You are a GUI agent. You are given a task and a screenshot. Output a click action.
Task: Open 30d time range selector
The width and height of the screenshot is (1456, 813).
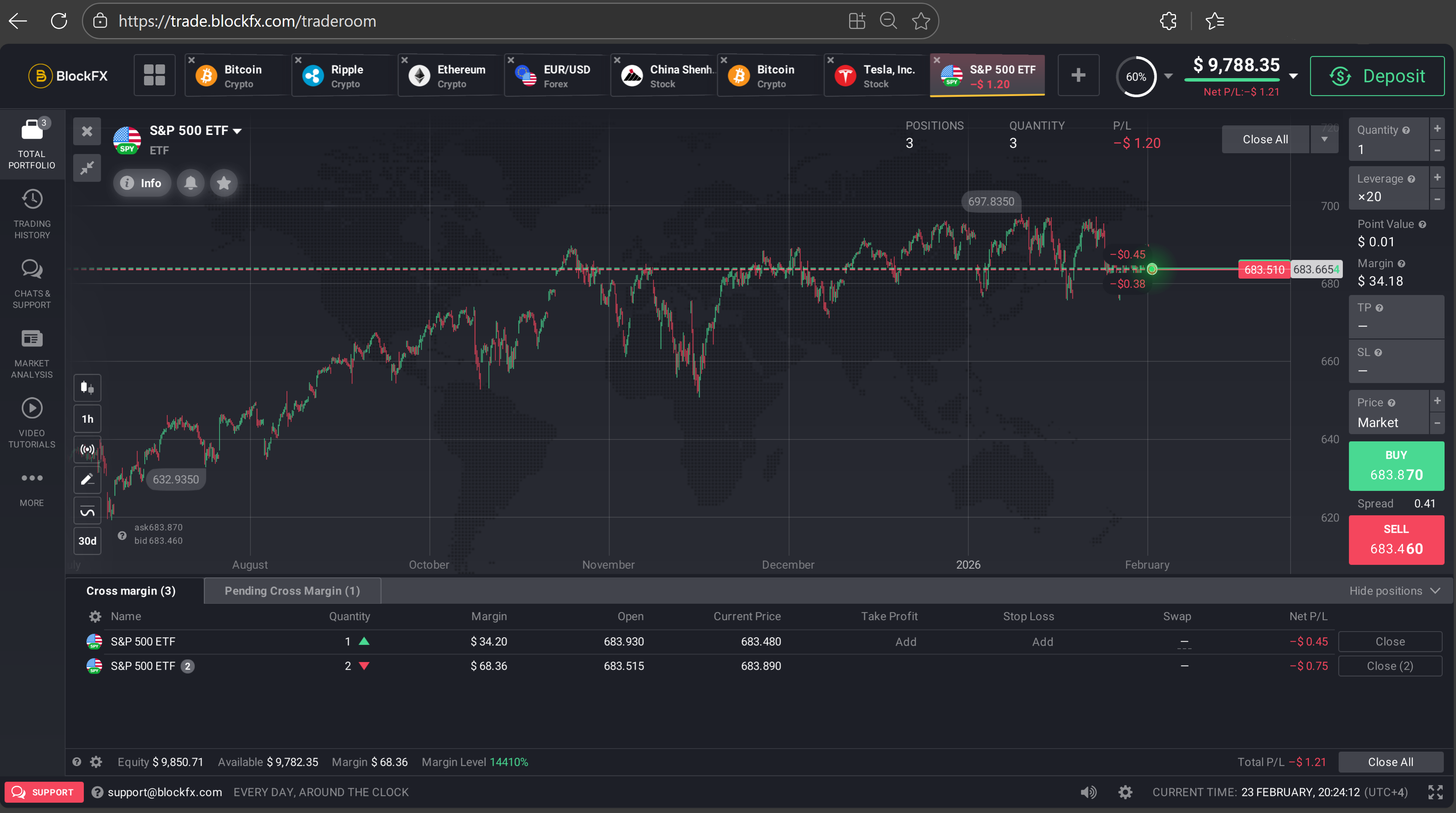(87, 541)
